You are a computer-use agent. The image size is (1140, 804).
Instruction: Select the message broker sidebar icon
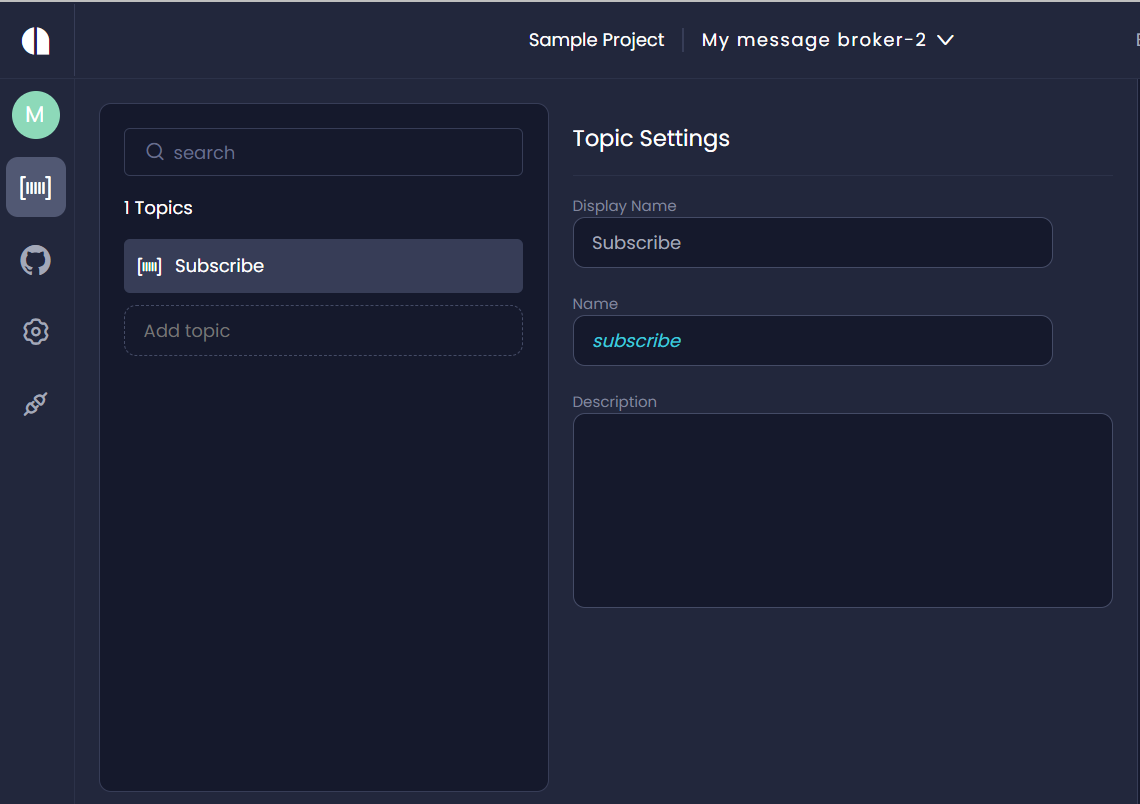36,187
